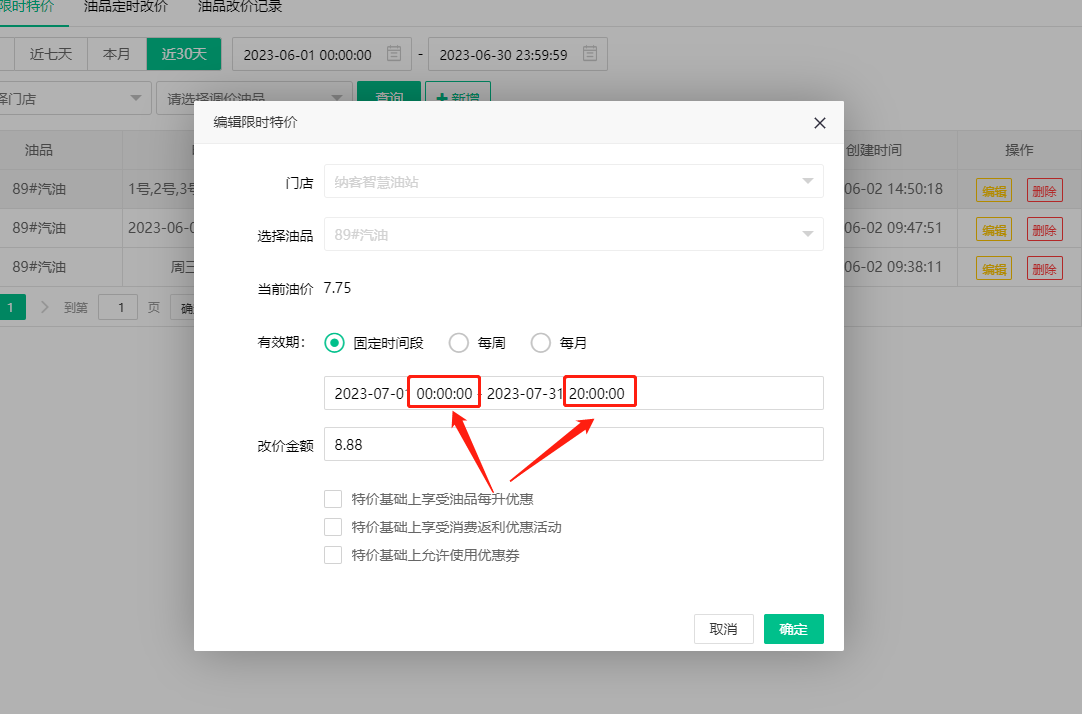Expand the 门店 dropdown in dialog
Image resolution: width=1082 pixels, height=714 pixels.
coord(807,181)
